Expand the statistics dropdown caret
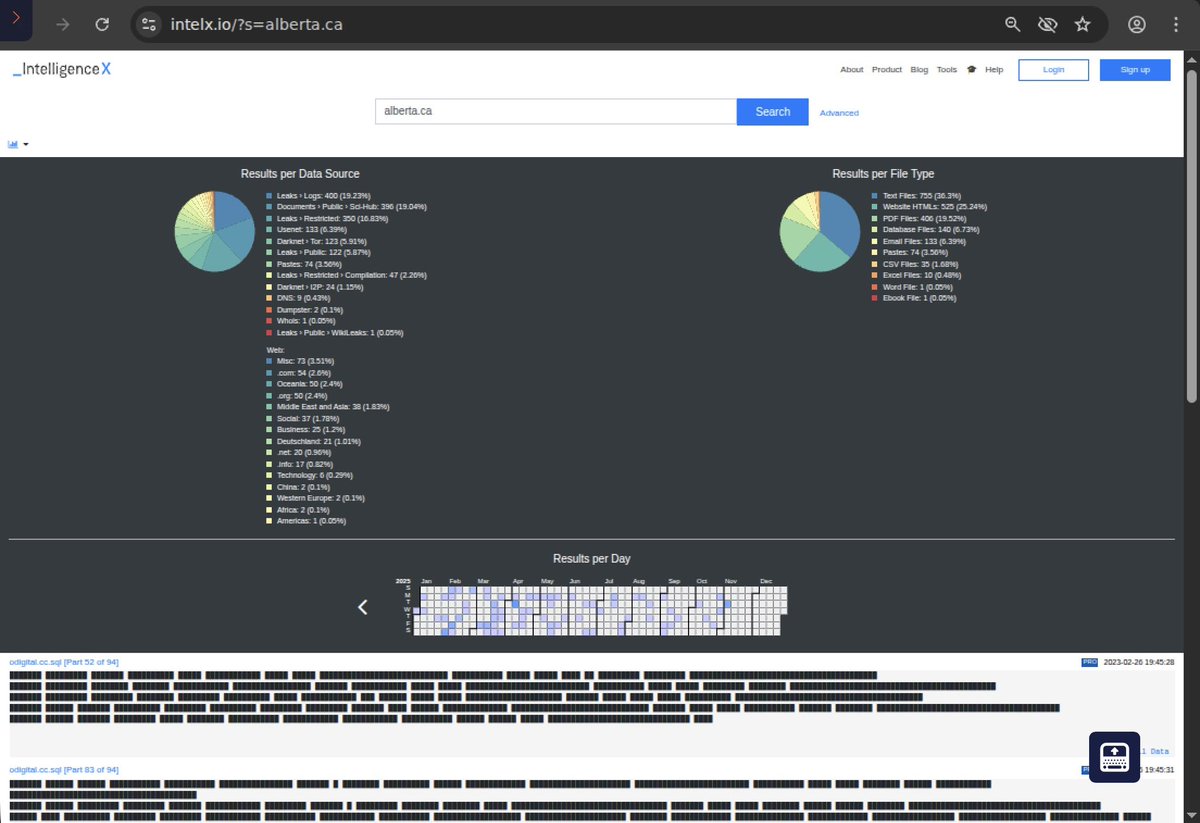The width and height of the screenshot is (1200, 823). pyautogui.click(x=26, y=144)
